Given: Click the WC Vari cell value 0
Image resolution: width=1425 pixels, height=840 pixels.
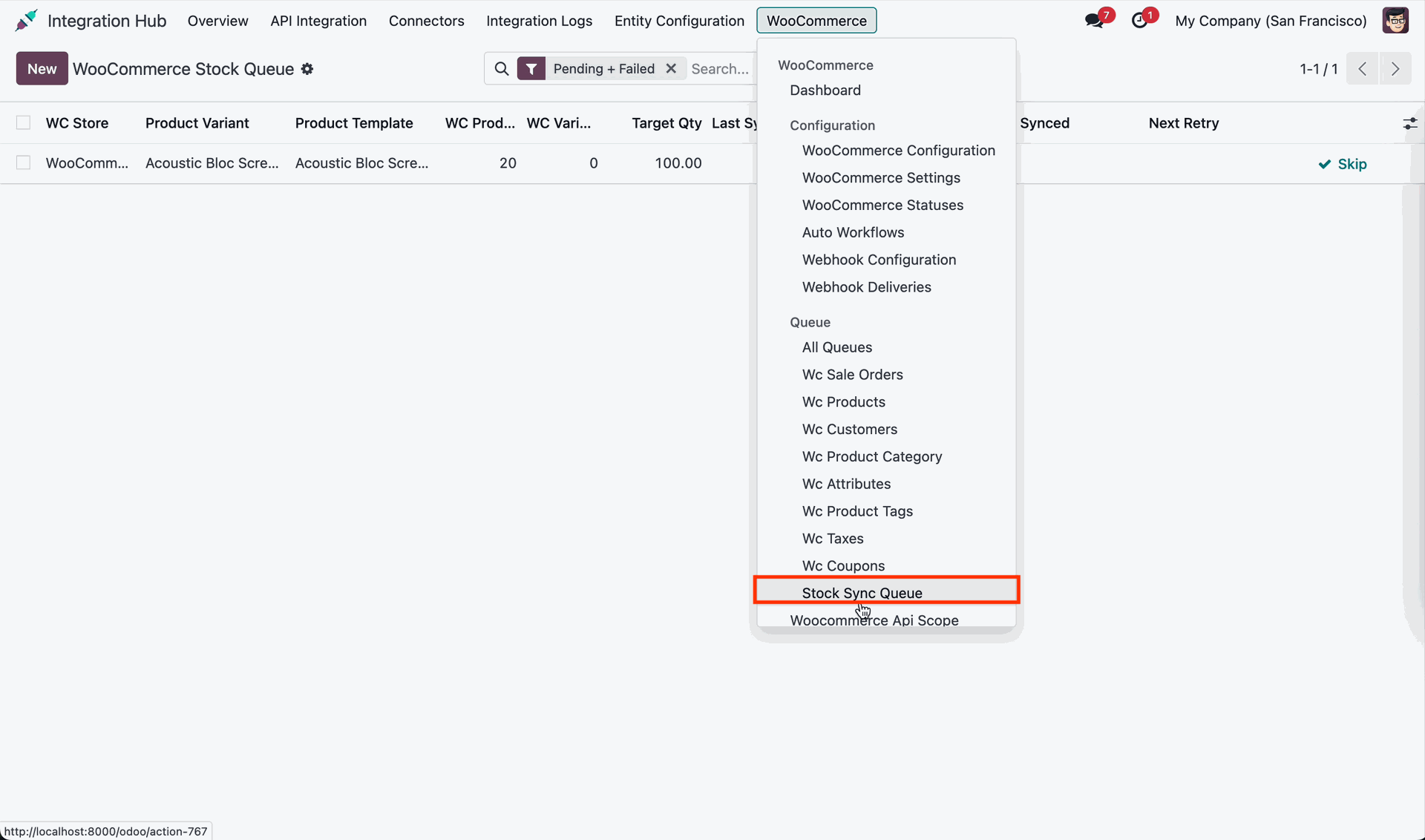Looking at the screenshot, I should 594,163.
